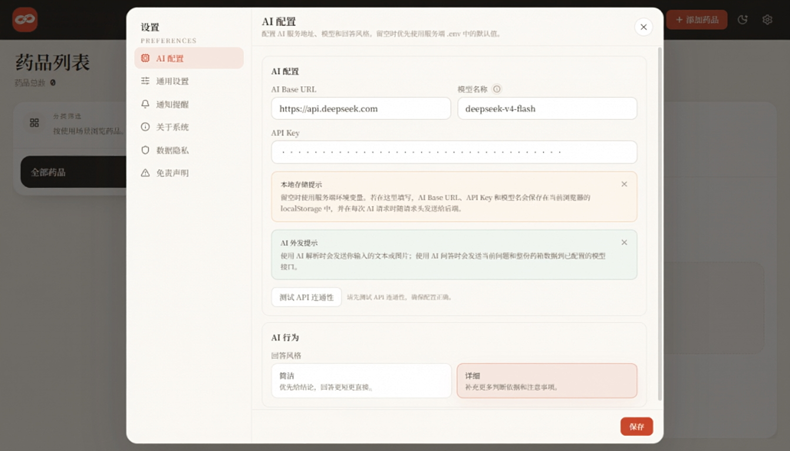Viewport: 790px width, 451px height.
Task: Click the API Key input field
Action: (454, 152)
